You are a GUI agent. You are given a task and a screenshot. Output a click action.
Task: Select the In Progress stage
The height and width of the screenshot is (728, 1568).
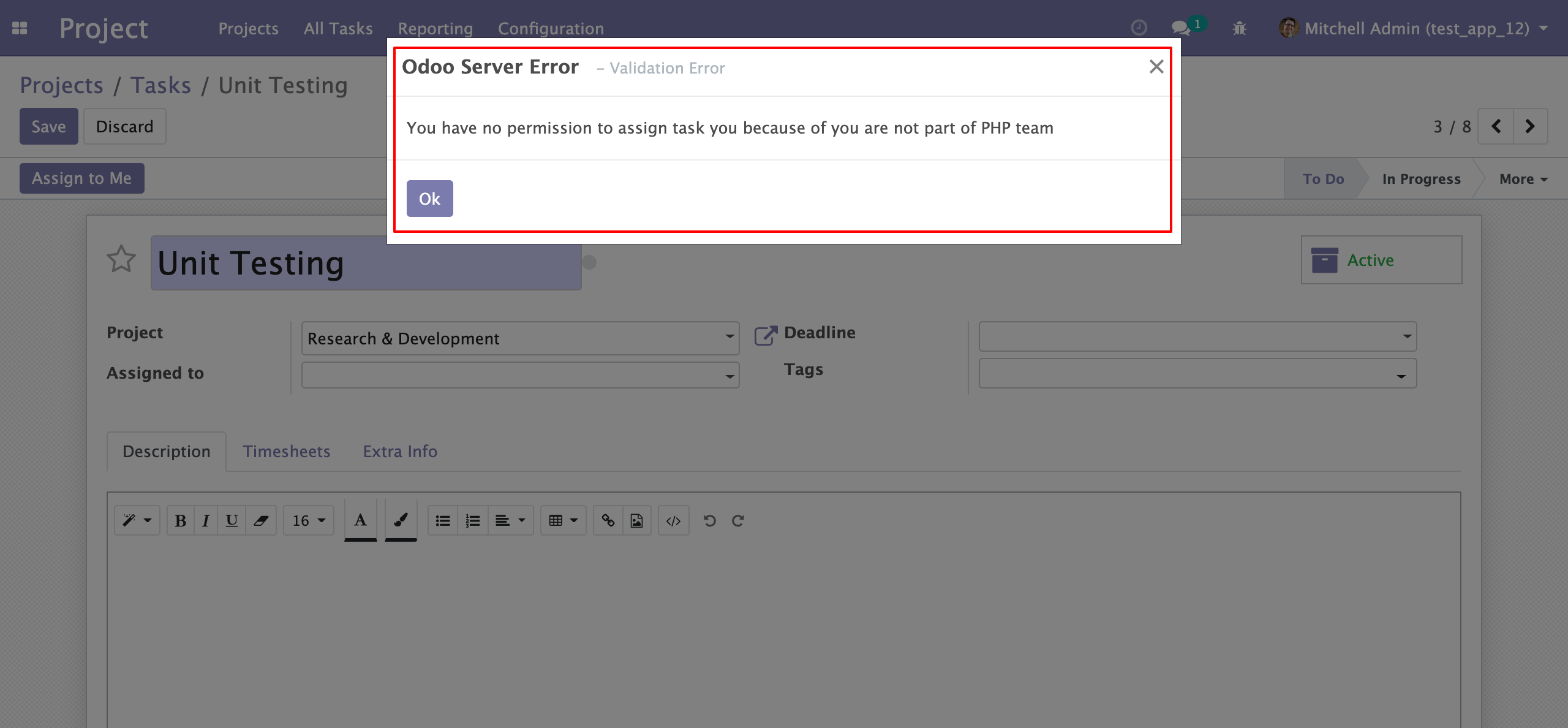pos(1421,179)
